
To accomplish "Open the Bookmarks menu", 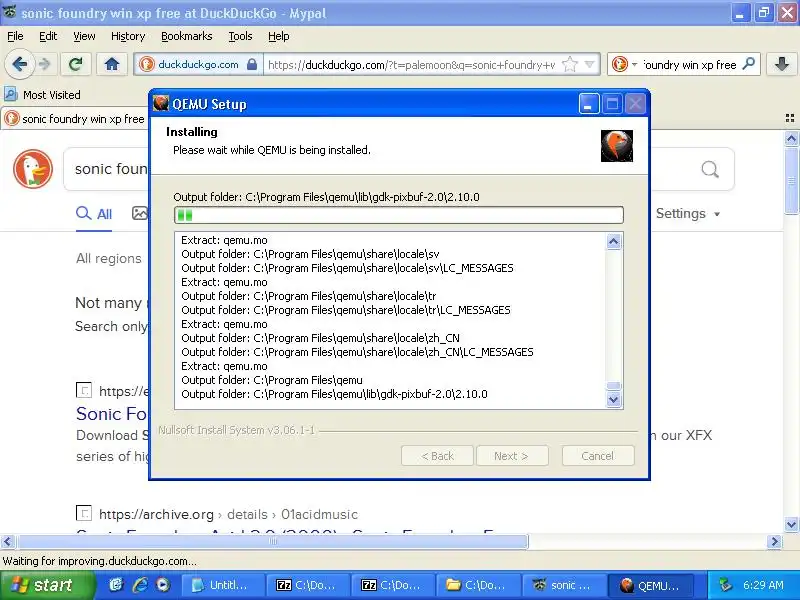I will 187,36.
